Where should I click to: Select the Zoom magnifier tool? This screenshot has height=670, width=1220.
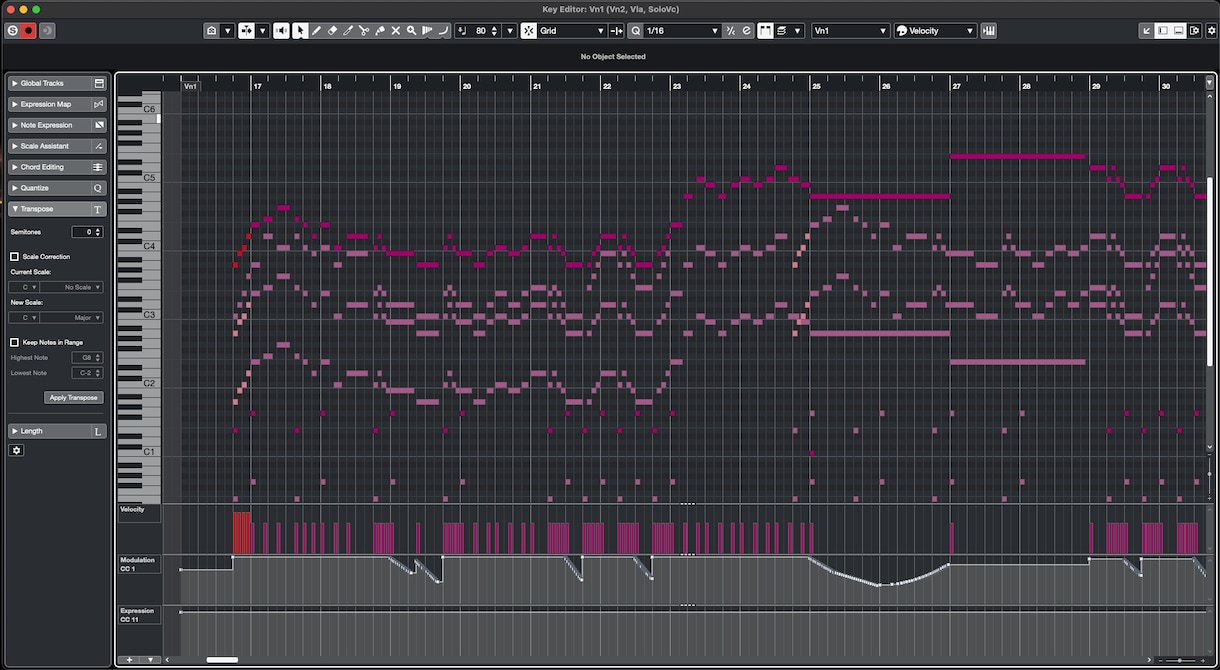point(411,31)
